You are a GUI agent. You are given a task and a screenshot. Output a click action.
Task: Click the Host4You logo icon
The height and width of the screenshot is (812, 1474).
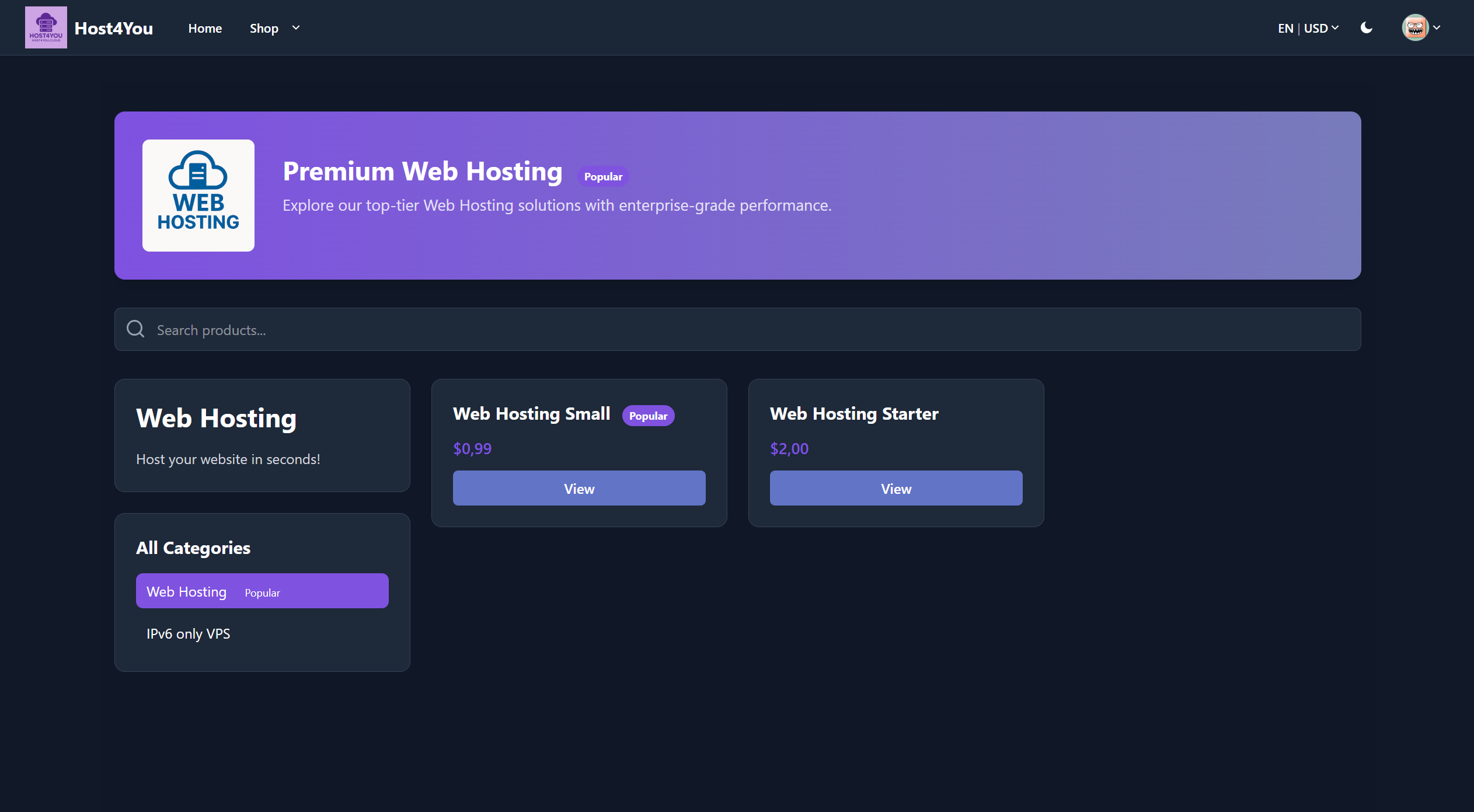click(46, 27)
